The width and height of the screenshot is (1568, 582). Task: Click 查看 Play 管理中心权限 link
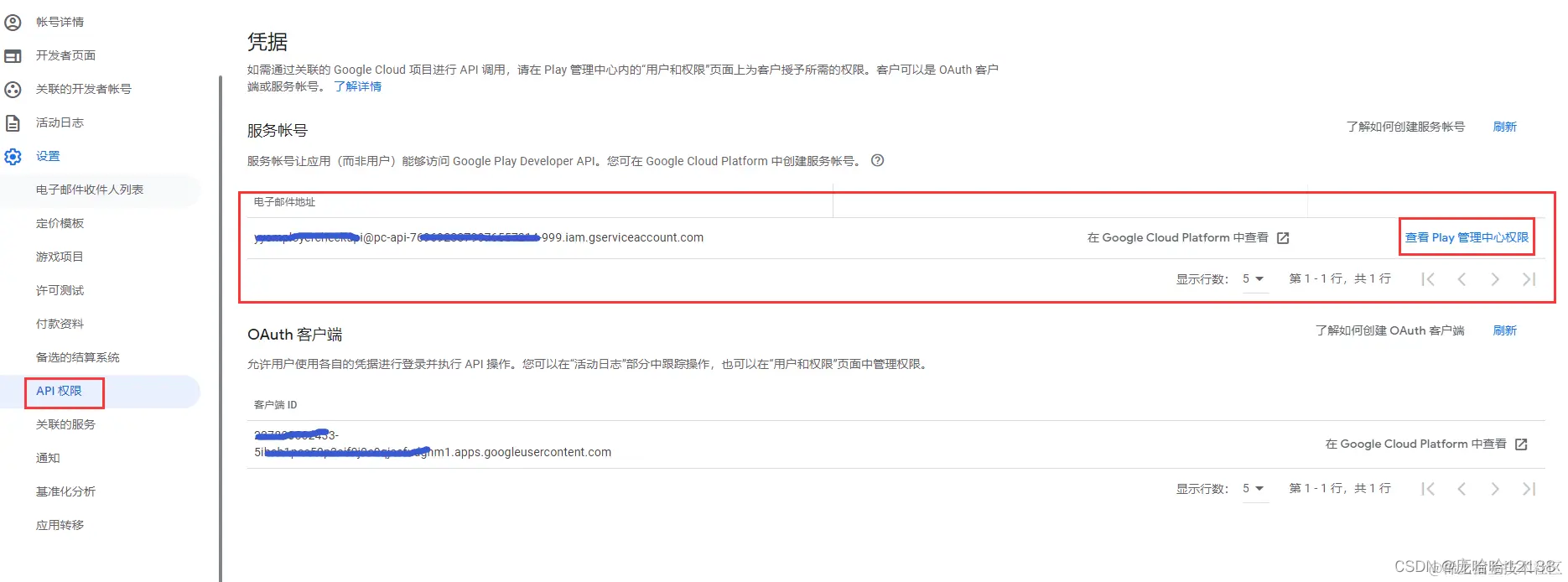tap(1467, 237)
